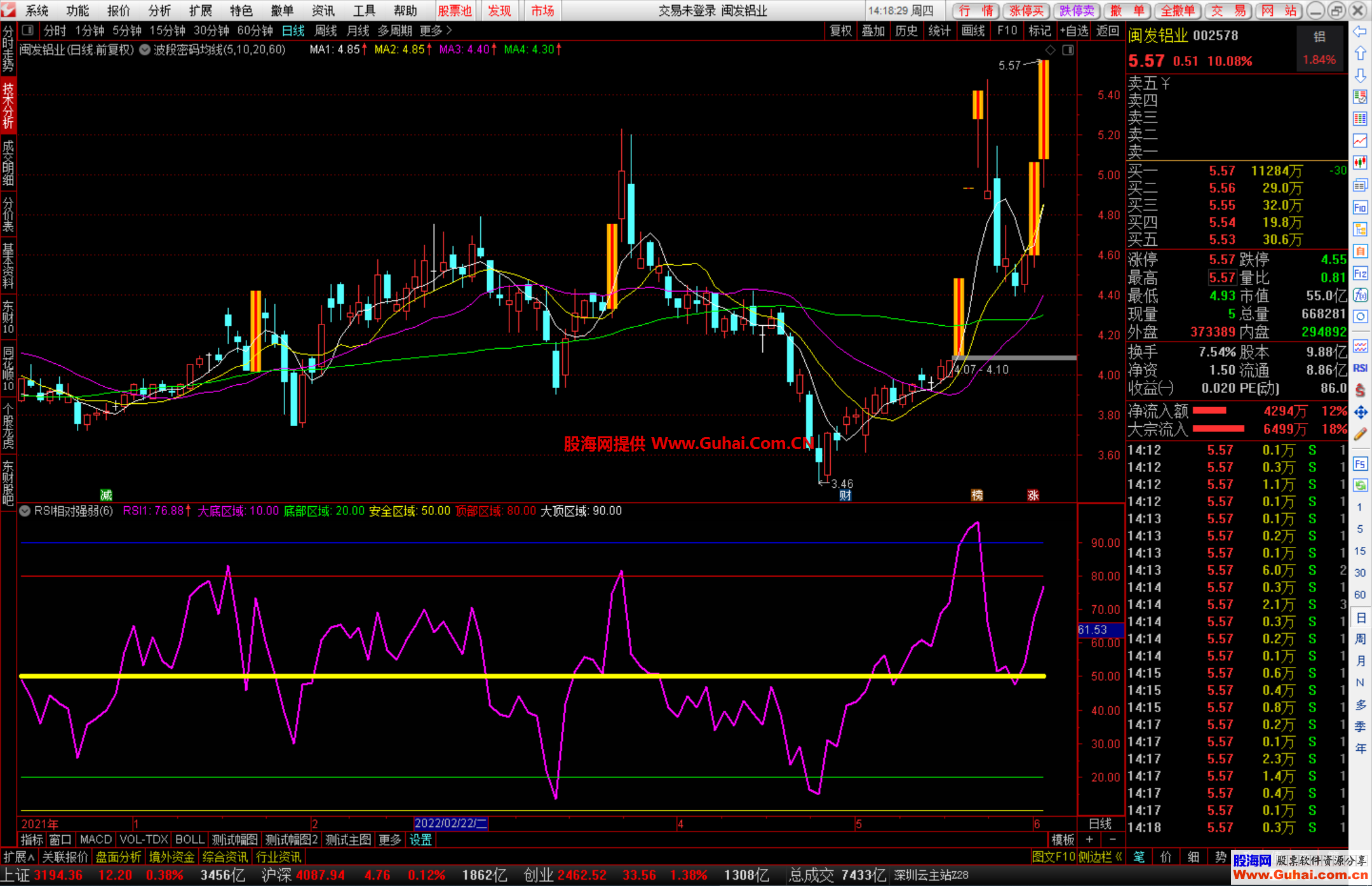Open the 多周期 multi-period view
1372x886 pixels.
394,30
